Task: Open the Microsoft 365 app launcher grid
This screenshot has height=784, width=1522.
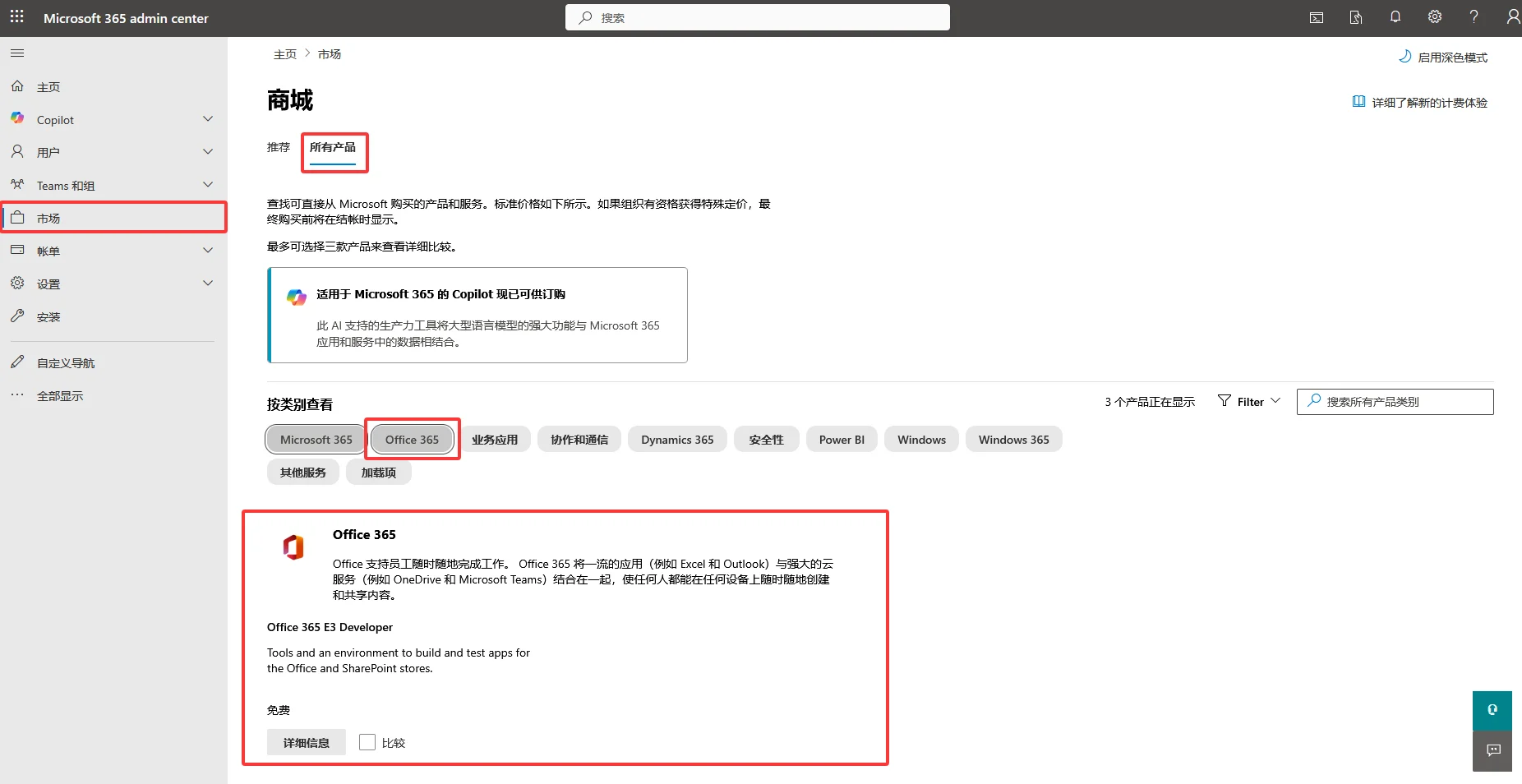Action: tap(16, 16)
